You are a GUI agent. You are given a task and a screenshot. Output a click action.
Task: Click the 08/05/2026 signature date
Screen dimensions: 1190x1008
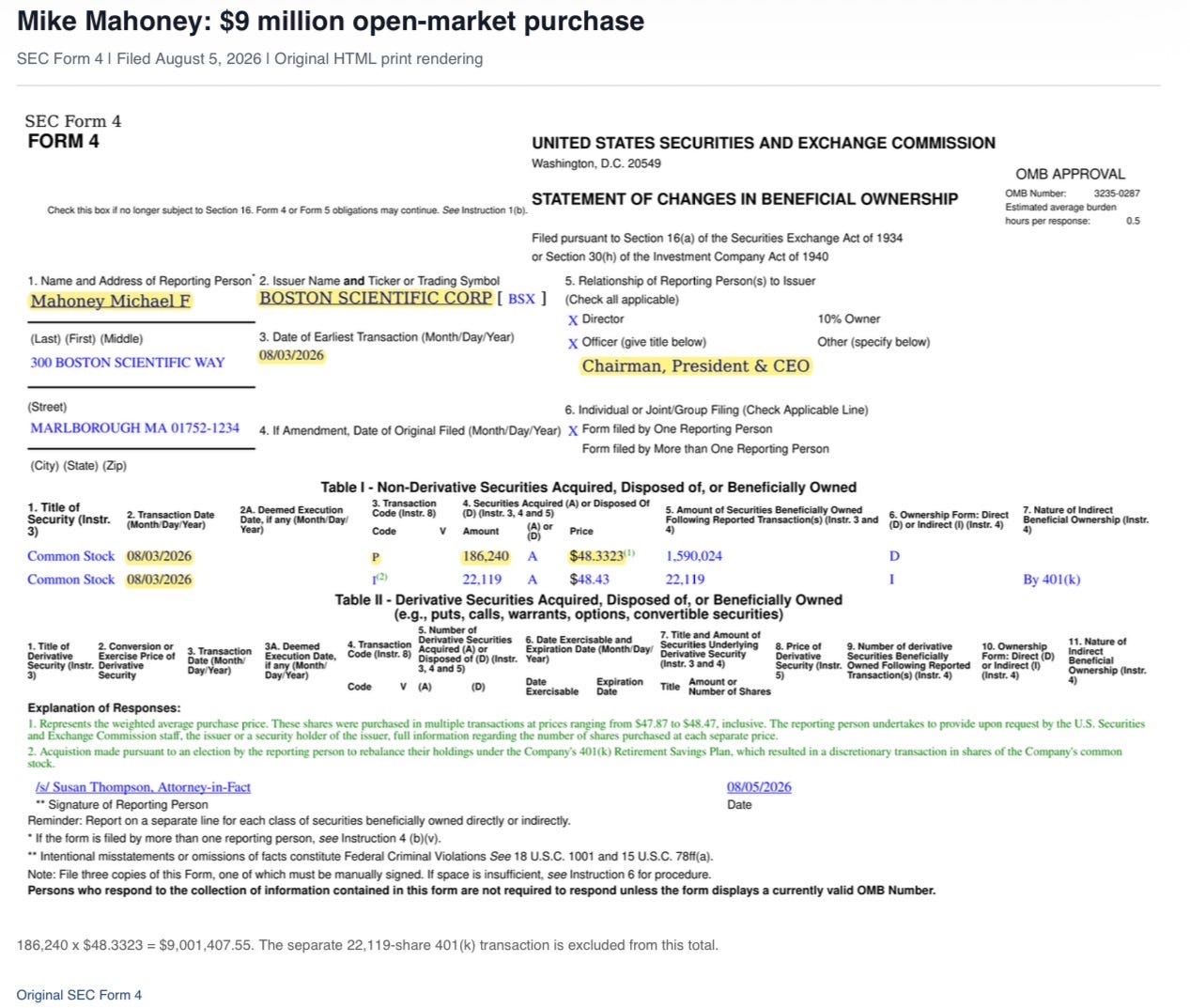[x=759, y=787]
